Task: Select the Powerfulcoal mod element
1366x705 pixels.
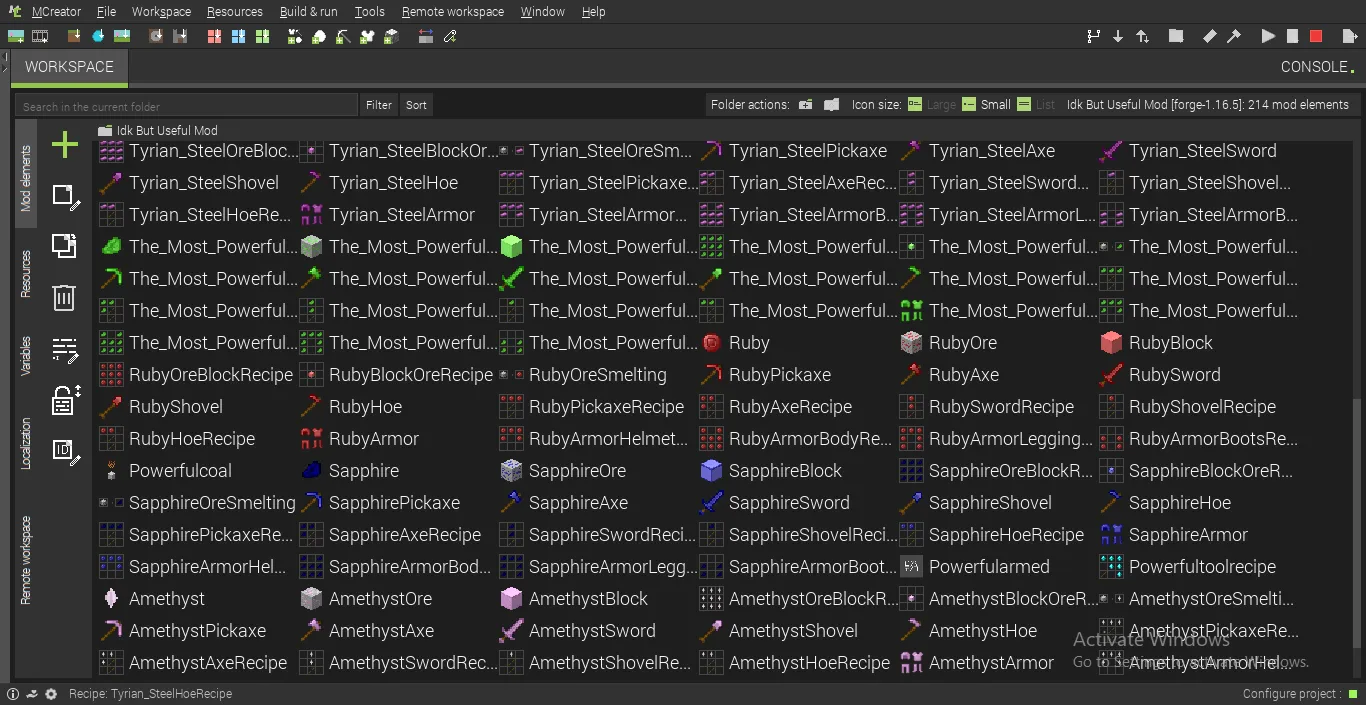Action: (166, 471)
